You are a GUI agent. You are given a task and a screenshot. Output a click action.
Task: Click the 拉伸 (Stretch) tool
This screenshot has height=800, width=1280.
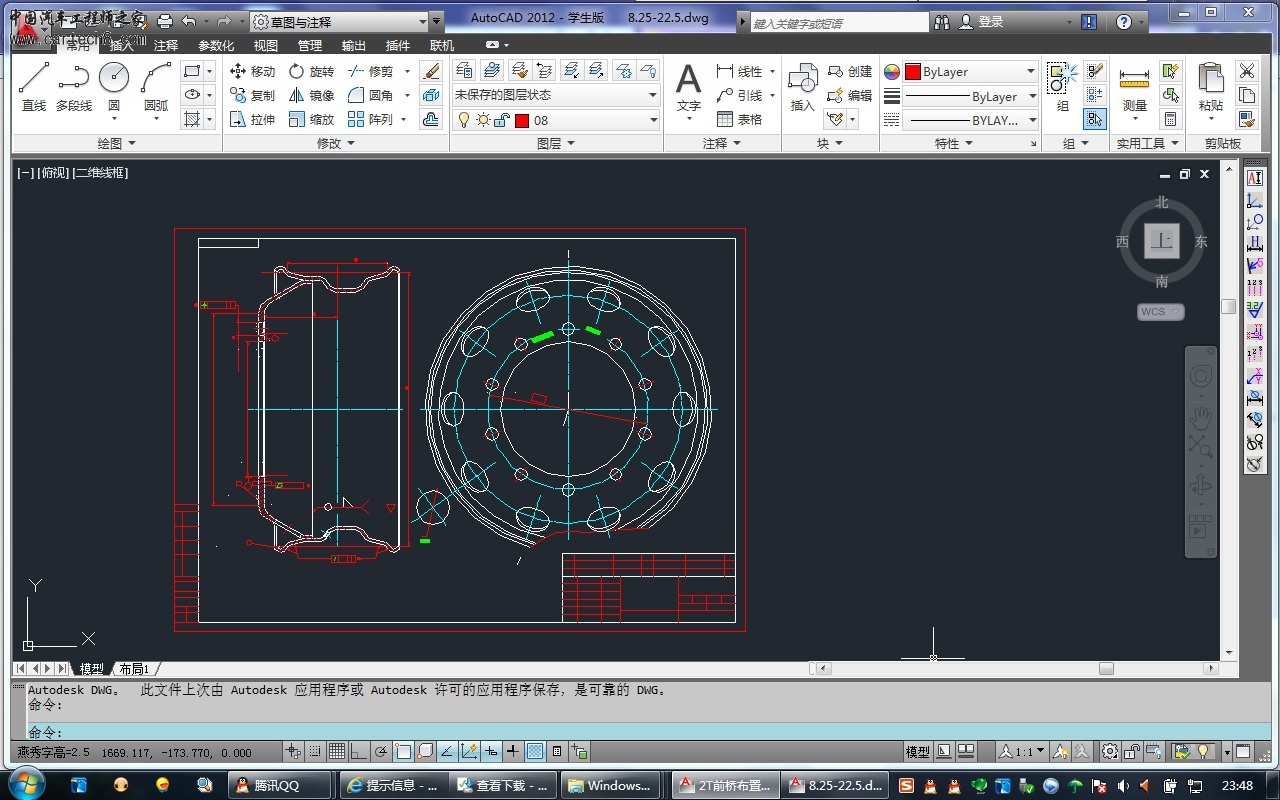tap(252, 119)
